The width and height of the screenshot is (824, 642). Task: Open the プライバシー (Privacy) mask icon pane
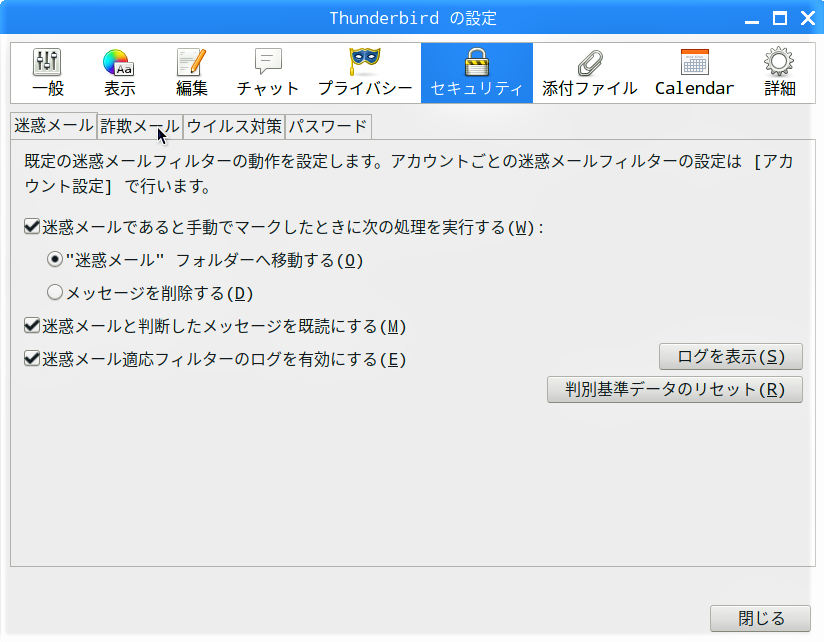tap(365, 73)
